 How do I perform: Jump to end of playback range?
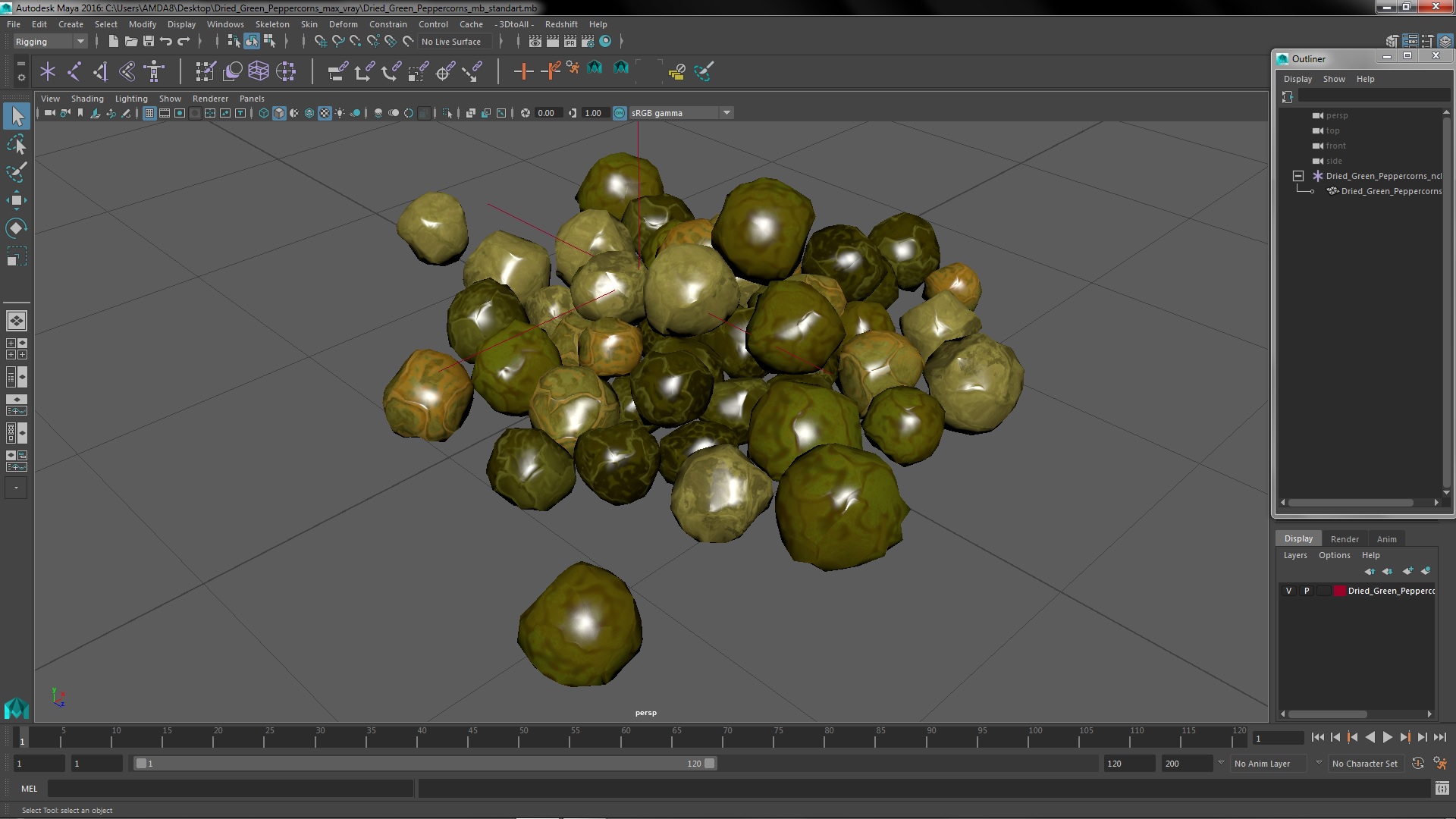[1439, 737]
